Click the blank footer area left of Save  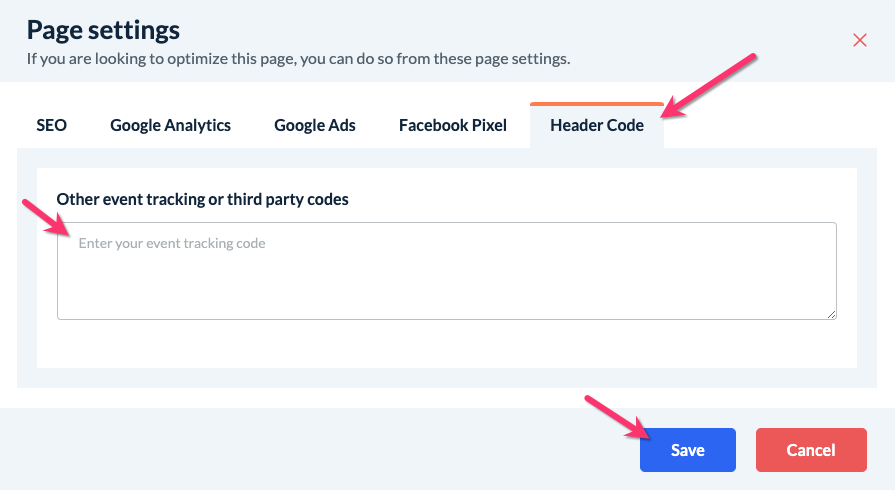[x=300, y=450]
